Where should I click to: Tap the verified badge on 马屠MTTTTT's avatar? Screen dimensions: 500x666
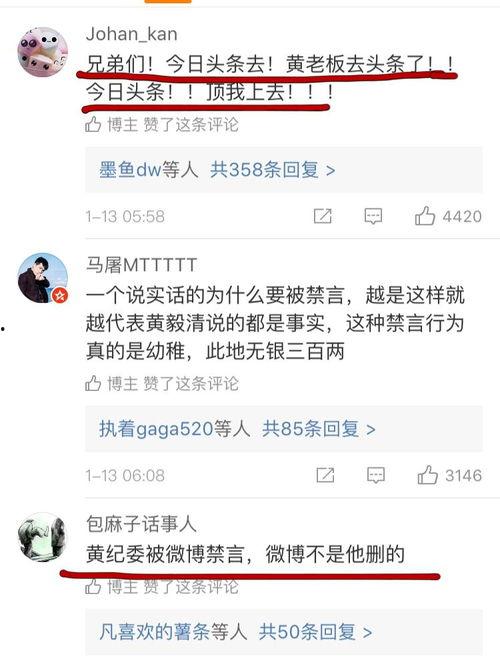(x=60, y=295)
